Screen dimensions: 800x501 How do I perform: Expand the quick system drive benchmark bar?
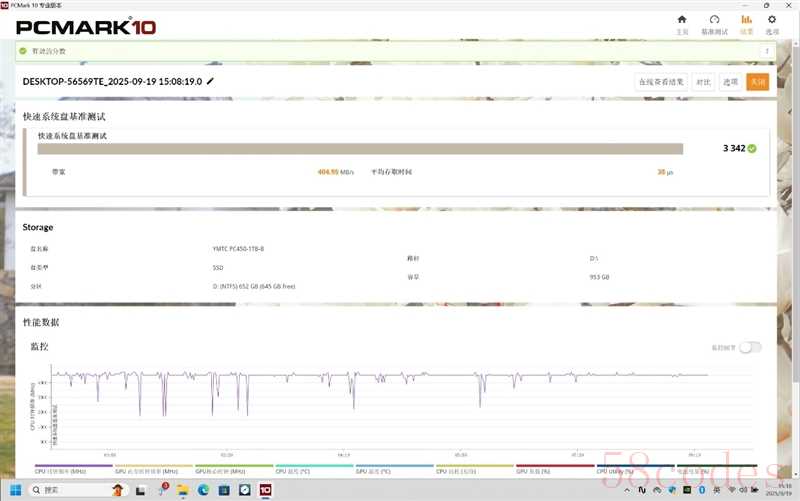click(x=360, y=148)
